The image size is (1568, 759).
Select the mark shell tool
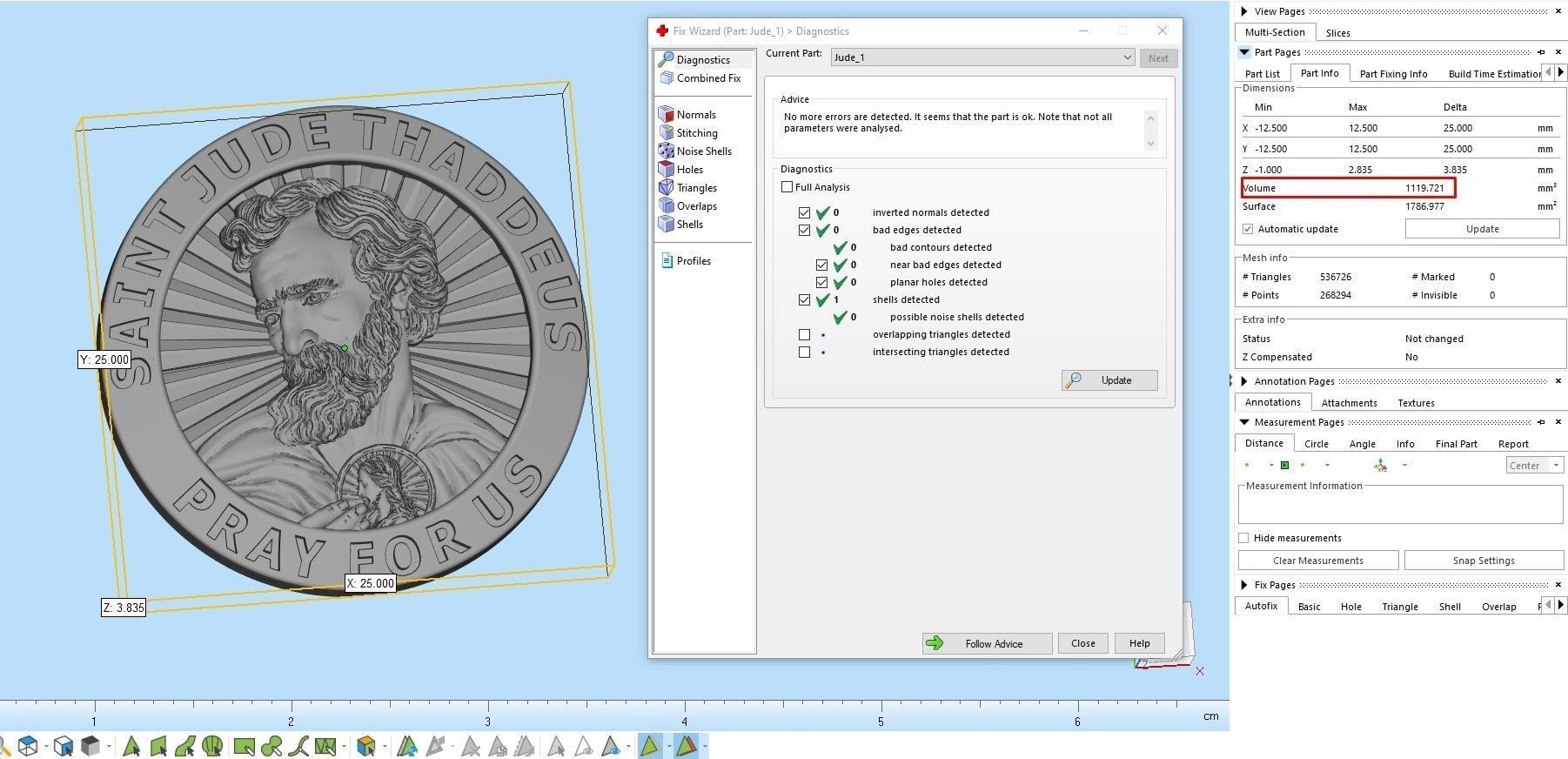pos(211,746)
